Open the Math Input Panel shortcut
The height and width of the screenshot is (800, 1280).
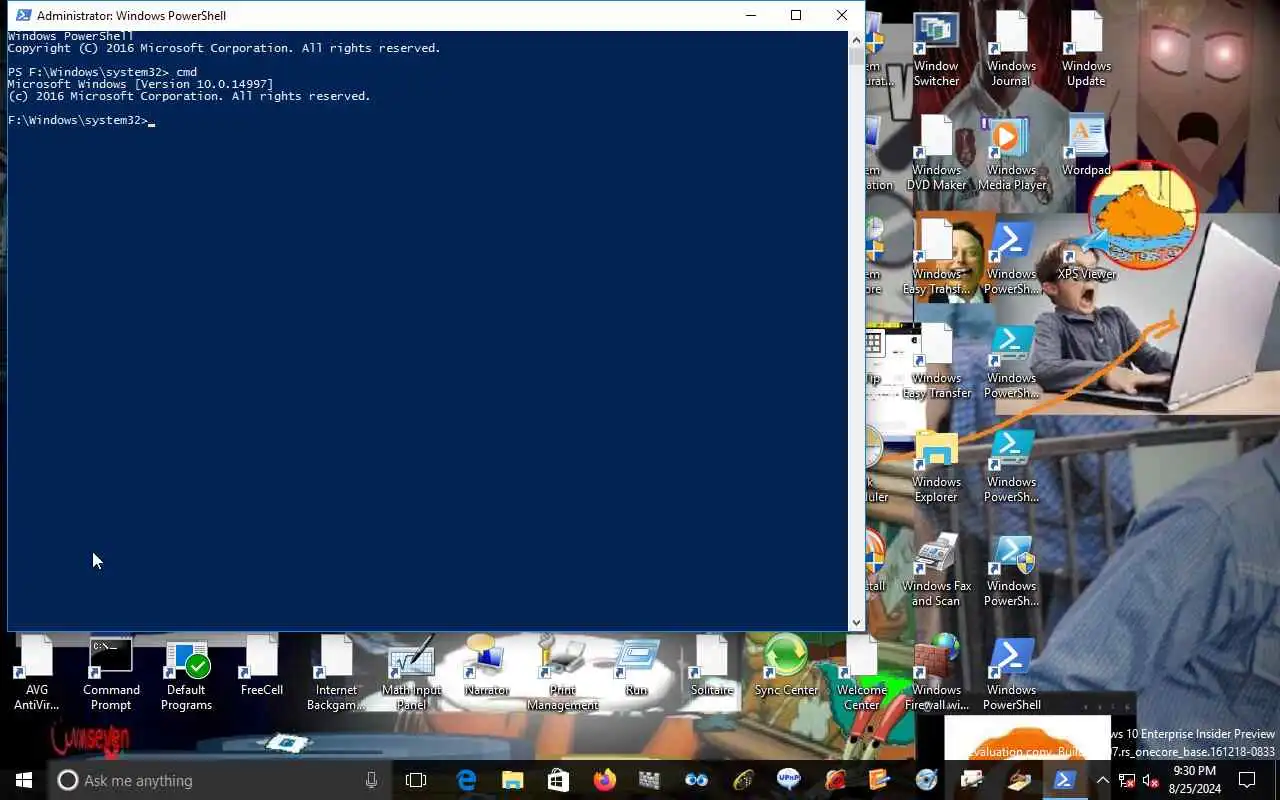coord(411,674)
